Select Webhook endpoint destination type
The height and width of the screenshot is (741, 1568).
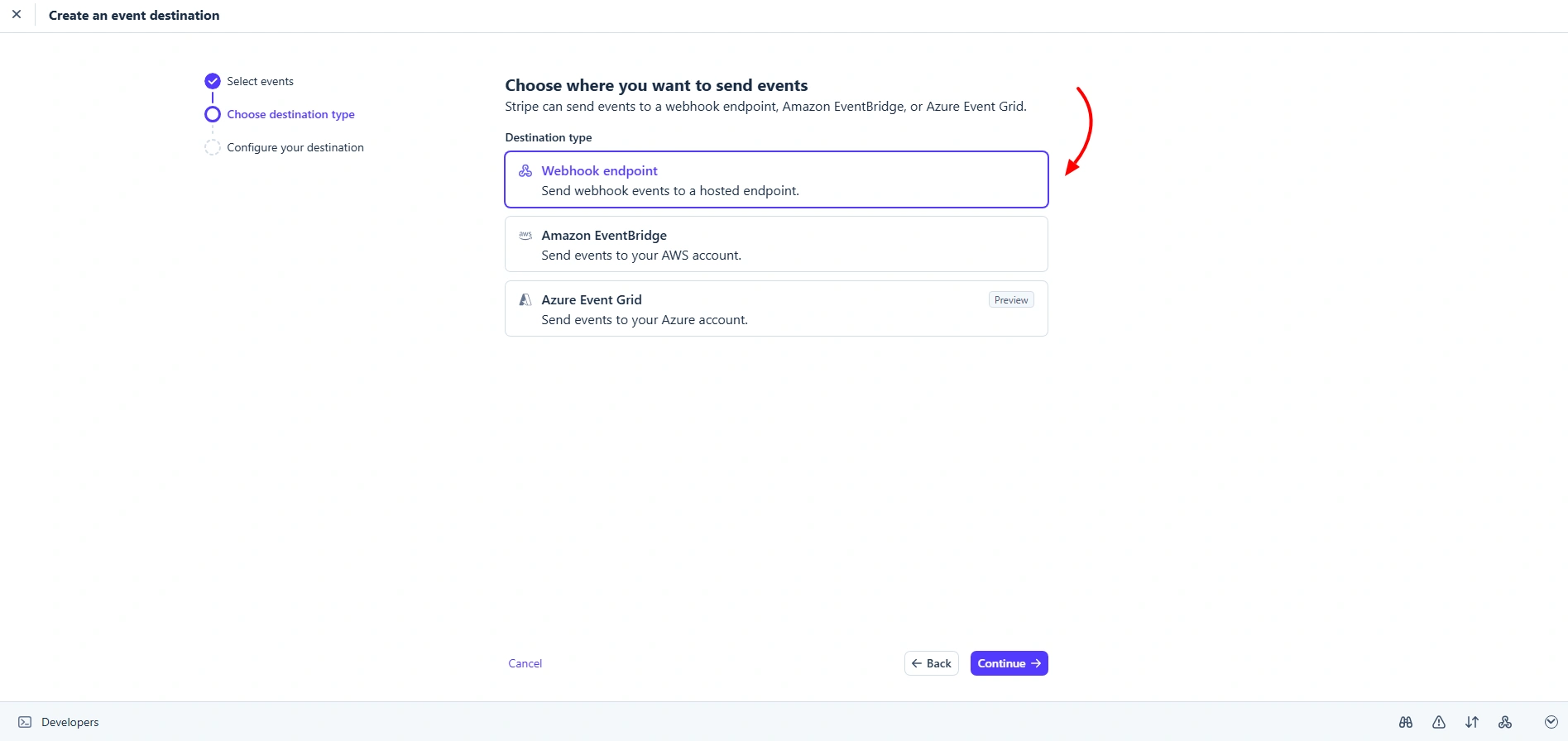click(x=776, y=179)
